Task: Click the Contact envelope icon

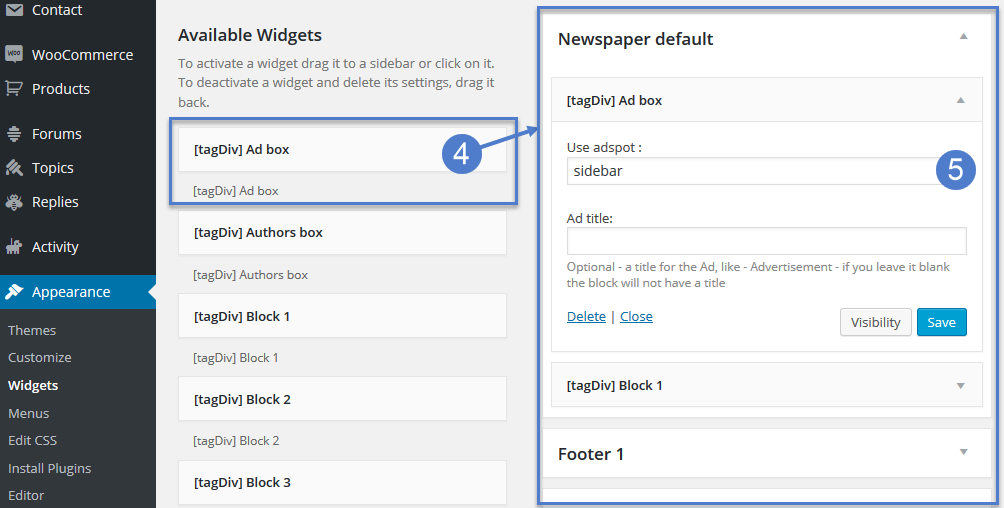Action: 14,10
